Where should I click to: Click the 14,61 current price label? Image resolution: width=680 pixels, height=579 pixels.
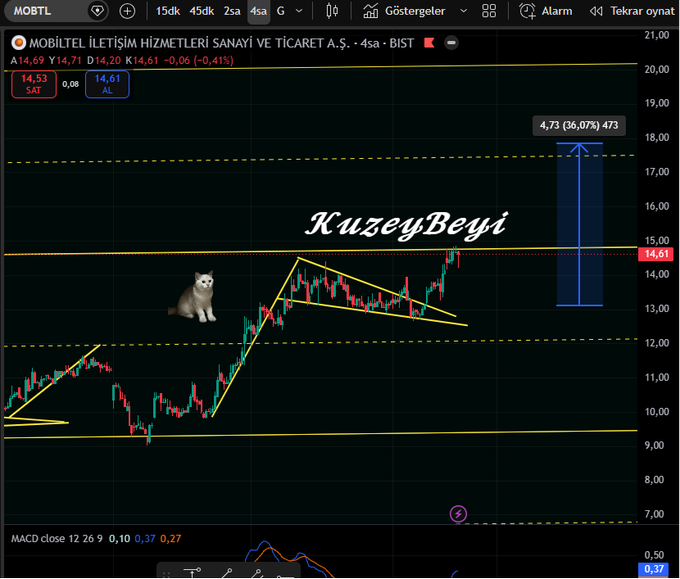(x=657, y=254)
